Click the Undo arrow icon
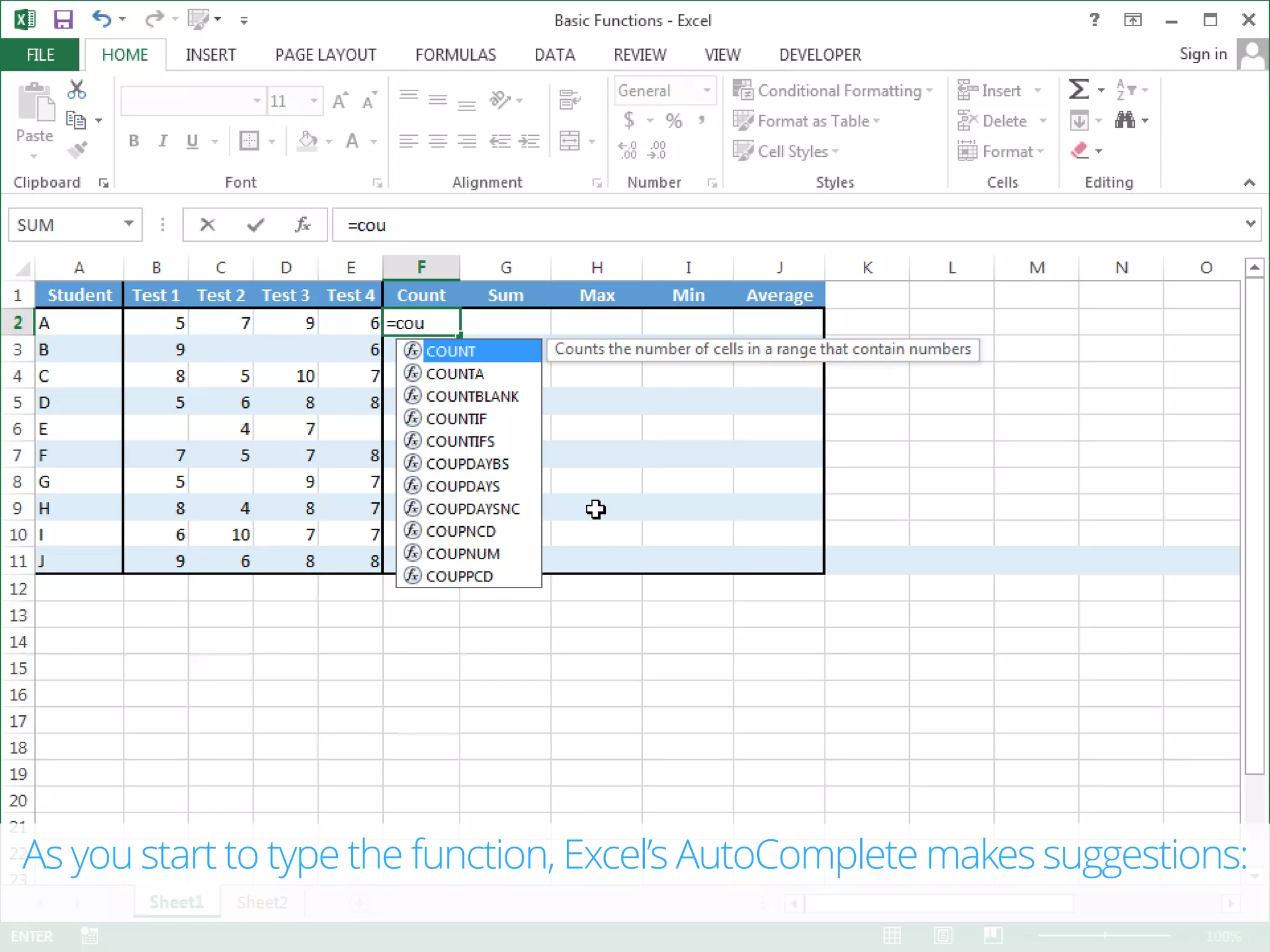The width and height of the screenshot is (1270, 952). (102, 19)
